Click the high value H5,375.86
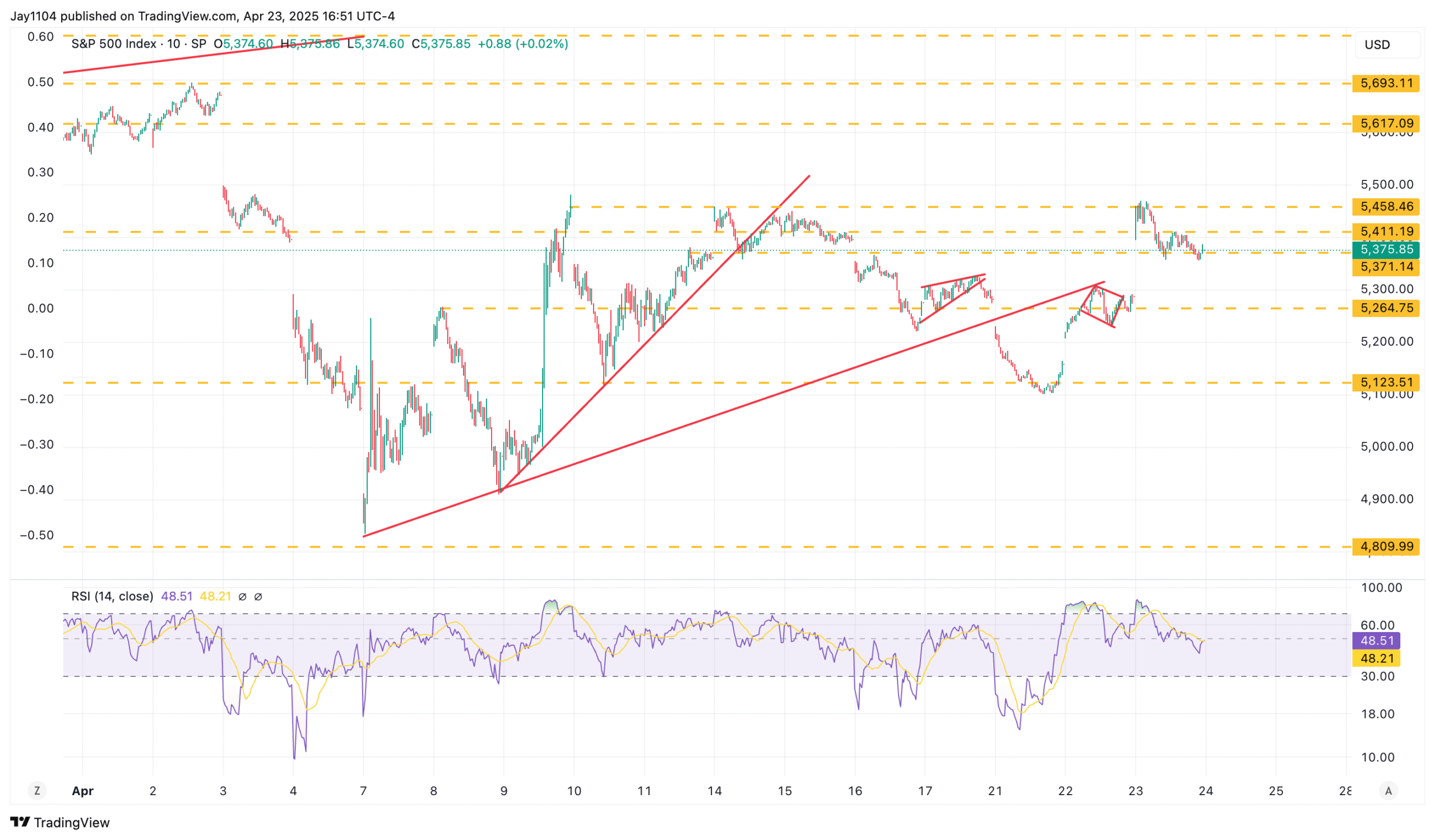 coord(311,44)
